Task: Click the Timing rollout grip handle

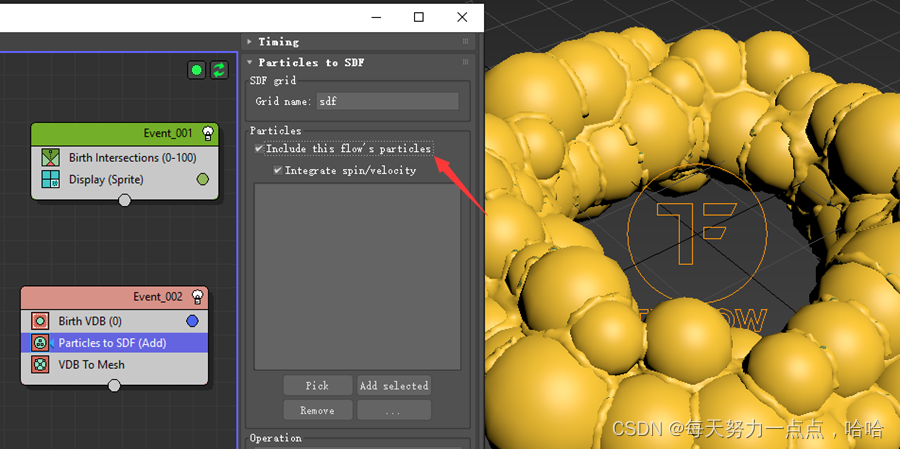Action: (465, 41)
